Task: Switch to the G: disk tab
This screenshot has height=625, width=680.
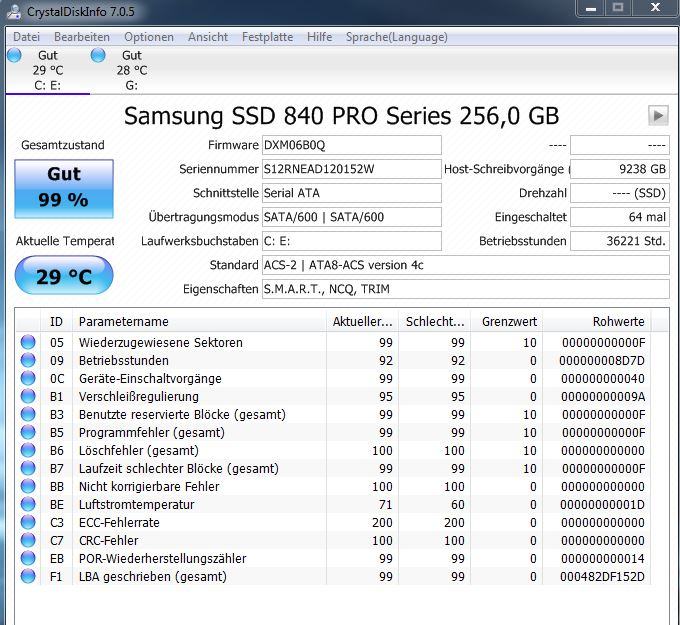Action: click(132, 70)
